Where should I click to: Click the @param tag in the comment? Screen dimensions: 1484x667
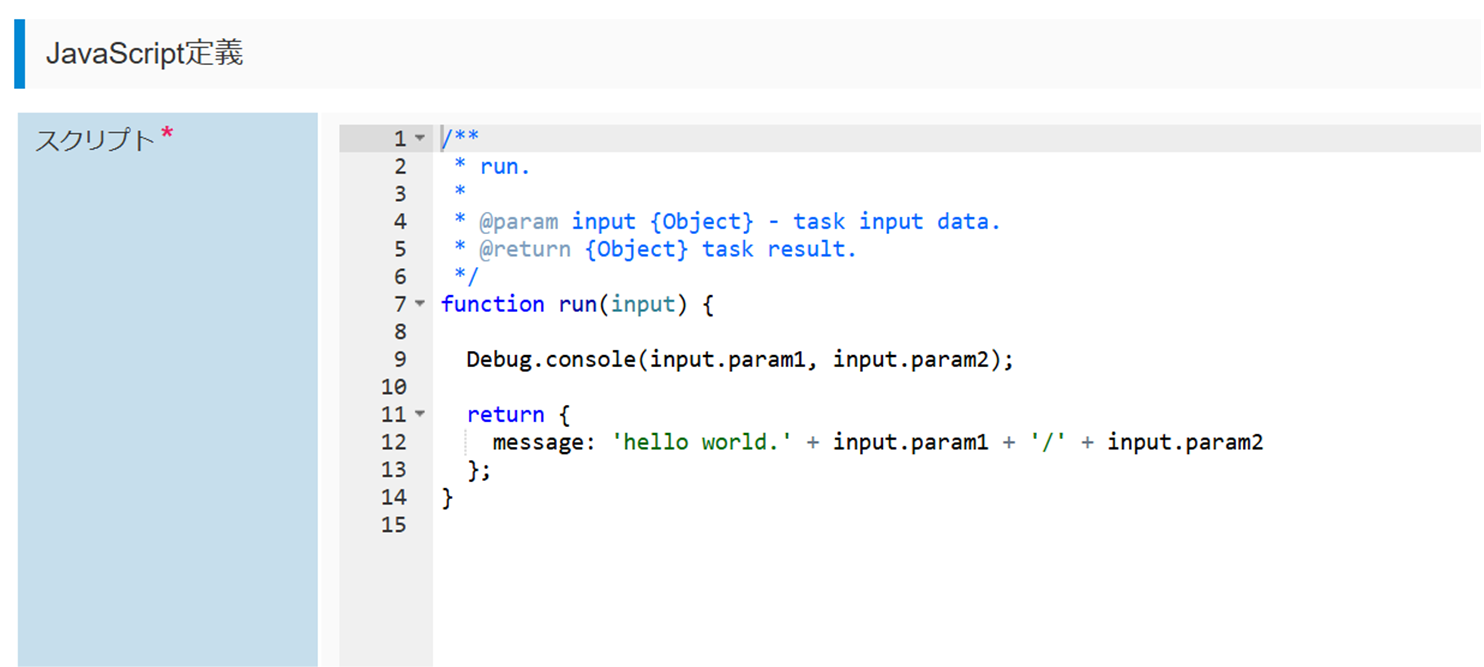point(518,222)
